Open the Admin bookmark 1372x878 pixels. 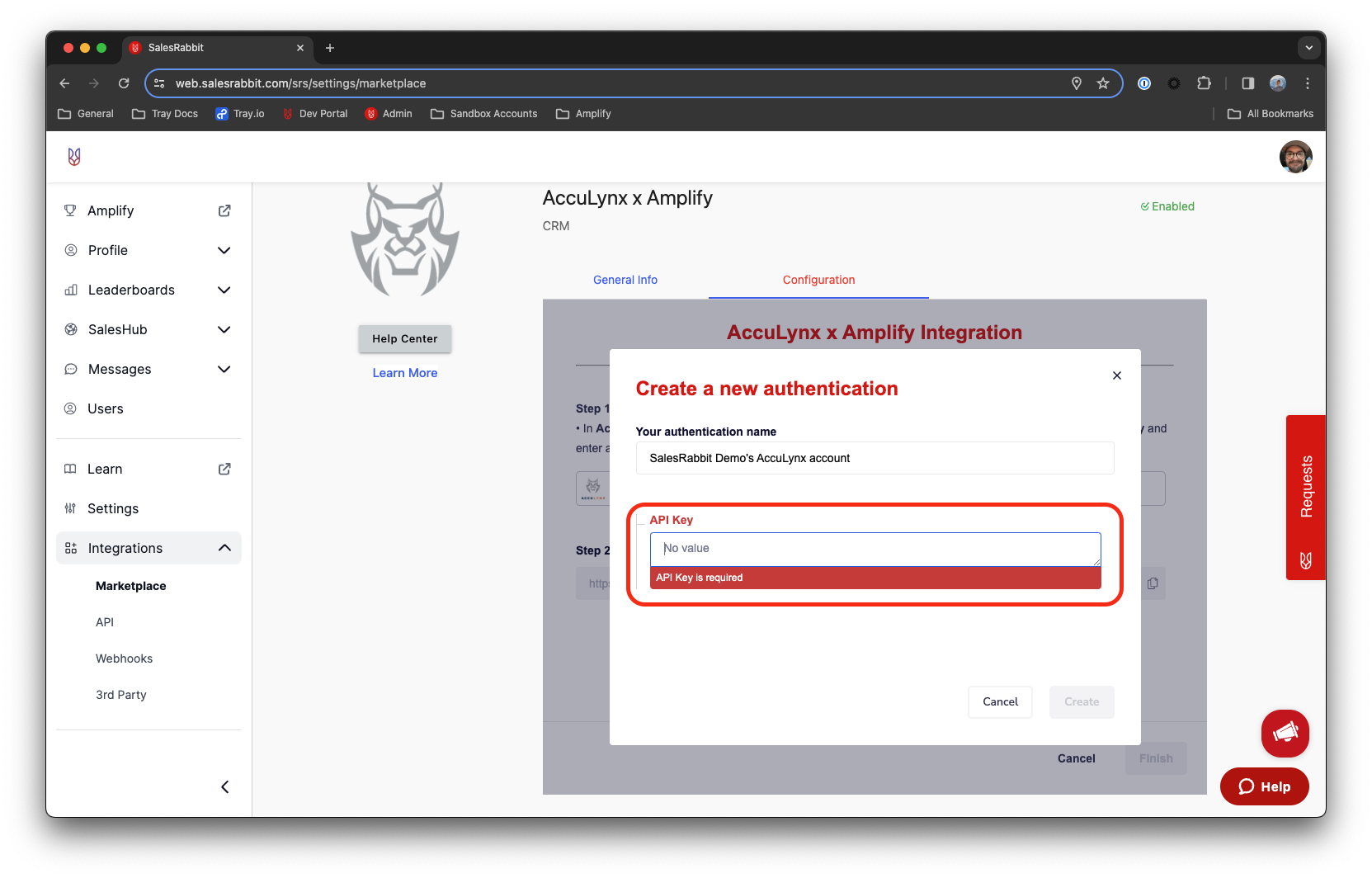point(389,114)
